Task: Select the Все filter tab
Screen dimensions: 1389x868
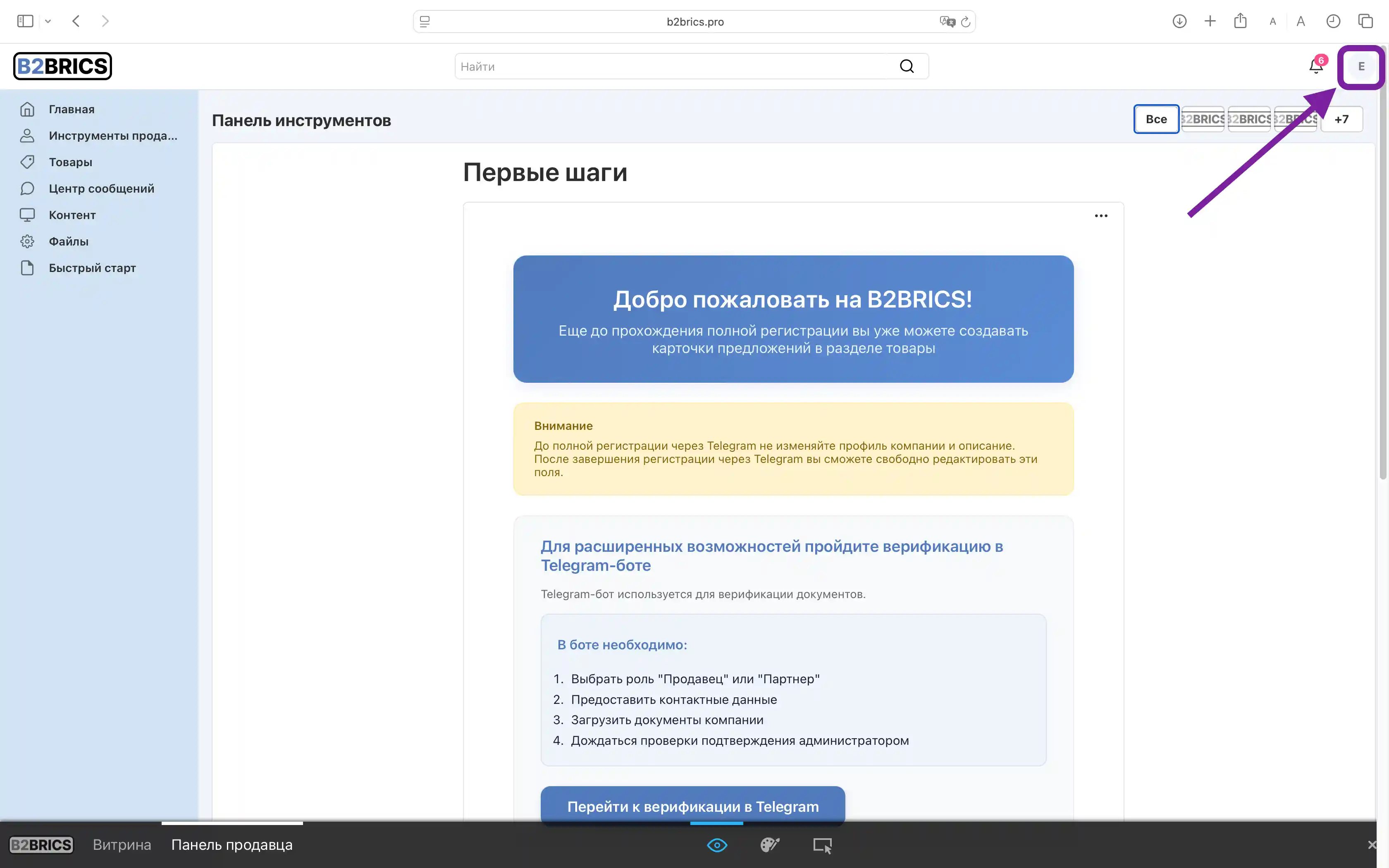Action: point(1156,119)
